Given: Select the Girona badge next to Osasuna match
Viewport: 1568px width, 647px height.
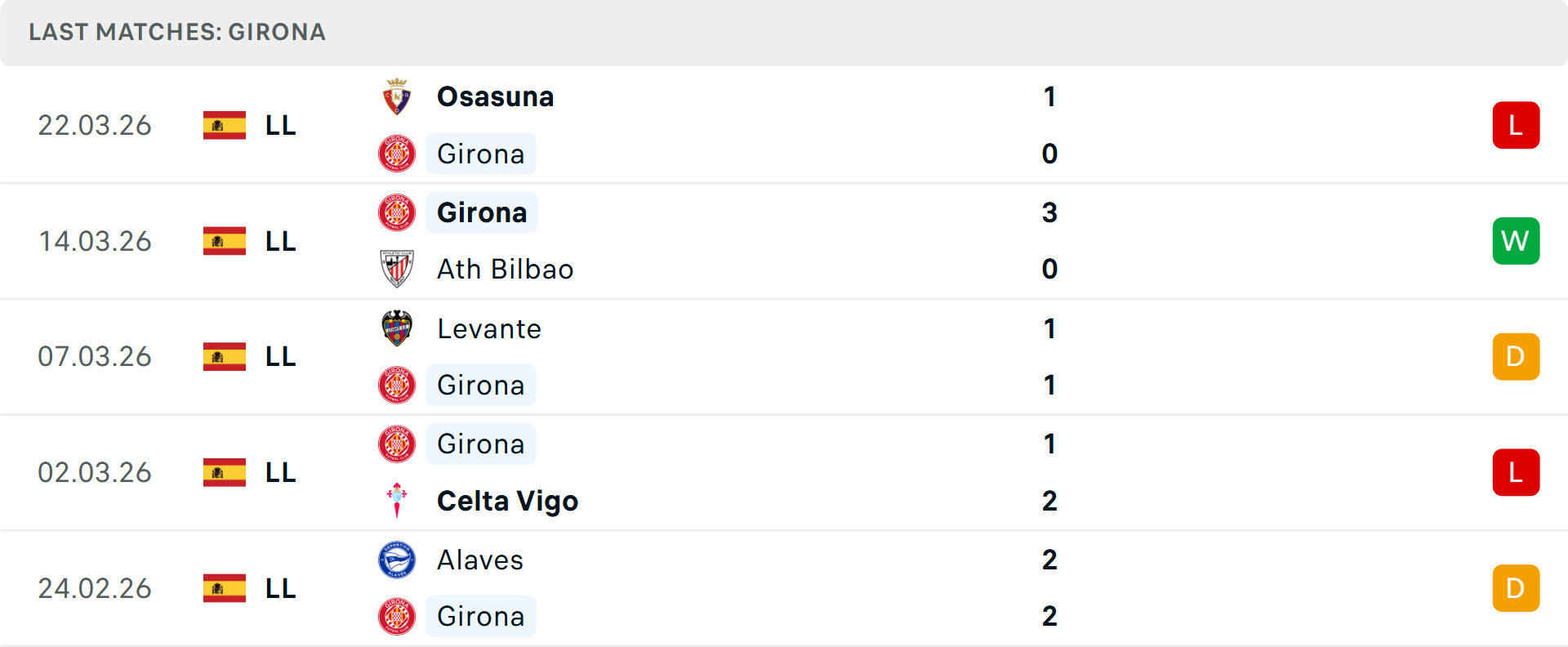Looking at the screenshot, I should [397, 154].
